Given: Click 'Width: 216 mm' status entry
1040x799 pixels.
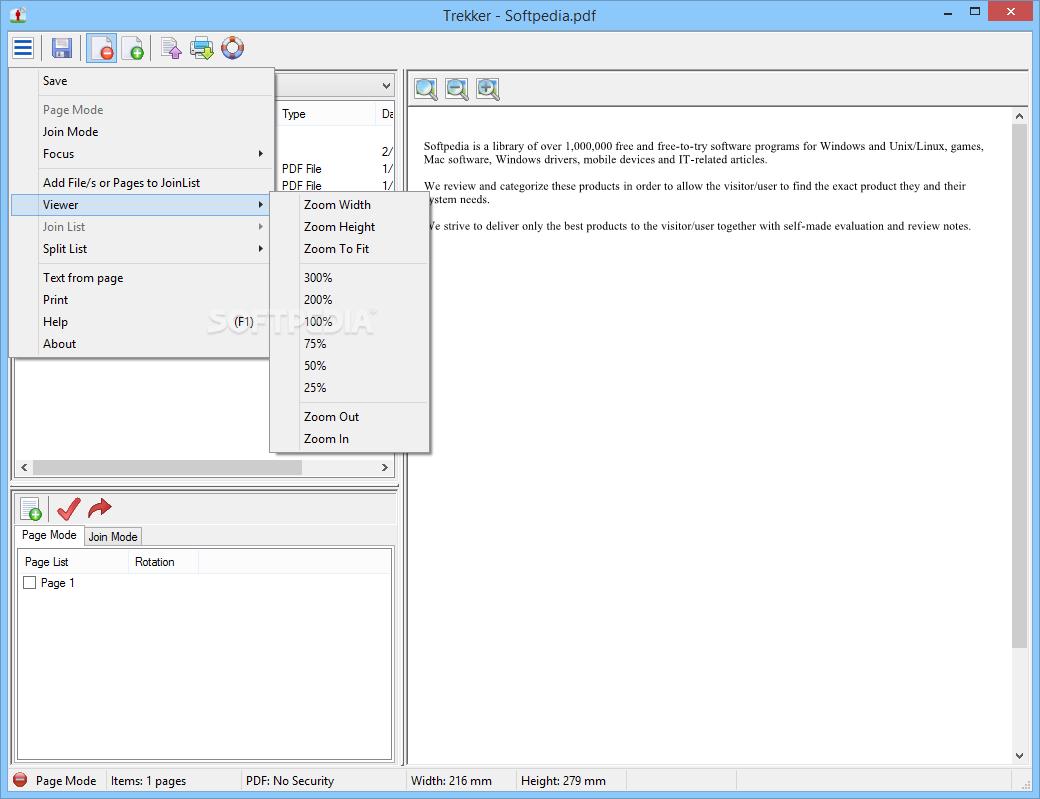Looking at the screenshot, I should pyautogui.click(x=452, y=780).
